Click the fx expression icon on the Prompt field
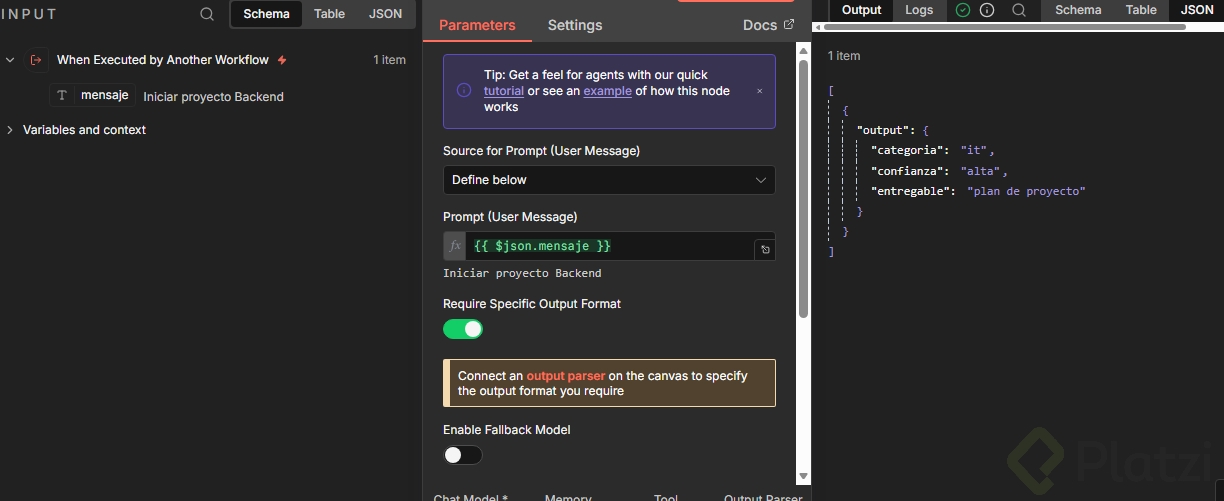This screenshot has height=501, width=1224. click(455, 246)
